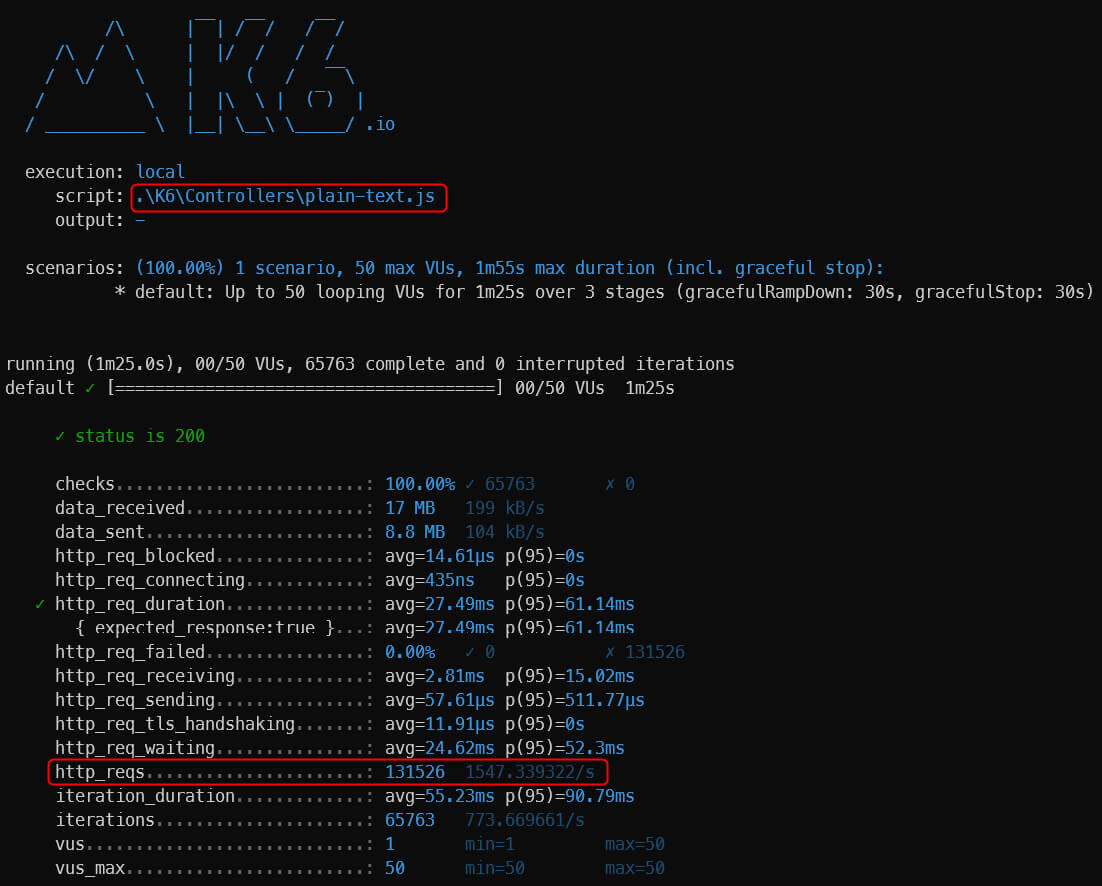Click the http_reqs rate 1547.339322/s
The image size is (1102, 886).
tap(529, 772)
